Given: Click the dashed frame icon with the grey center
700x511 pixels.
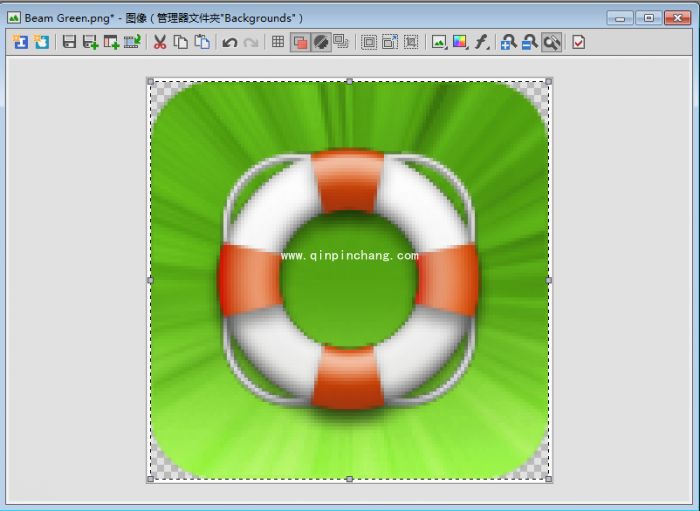Looking at the screenshot, I should click(411, 42).
